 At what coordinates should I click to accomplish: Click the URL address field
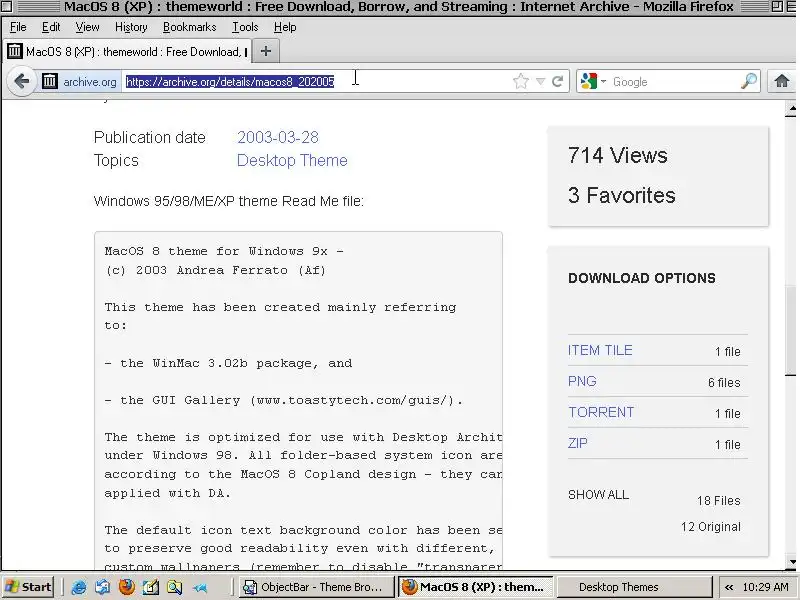click(316, 81)
